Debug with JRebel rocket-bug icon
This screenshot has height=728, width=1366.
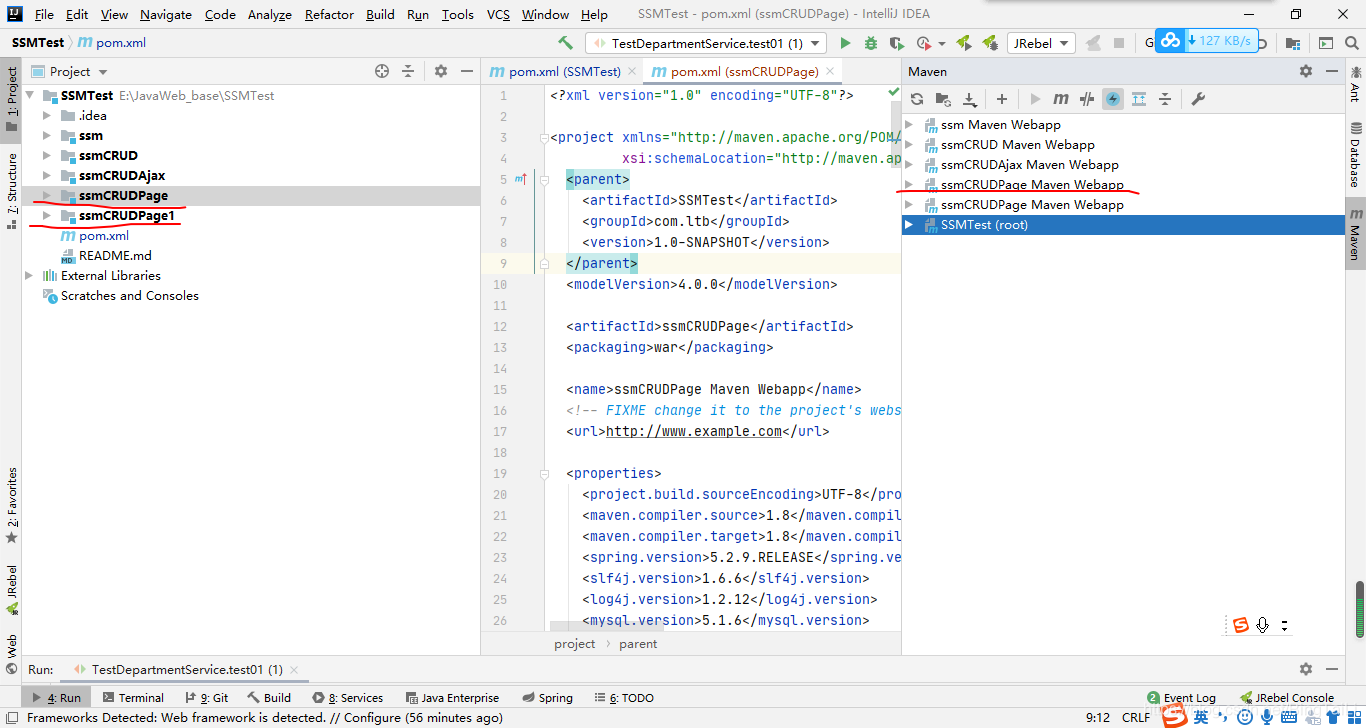pyautogui.click(x=990, y=43)
